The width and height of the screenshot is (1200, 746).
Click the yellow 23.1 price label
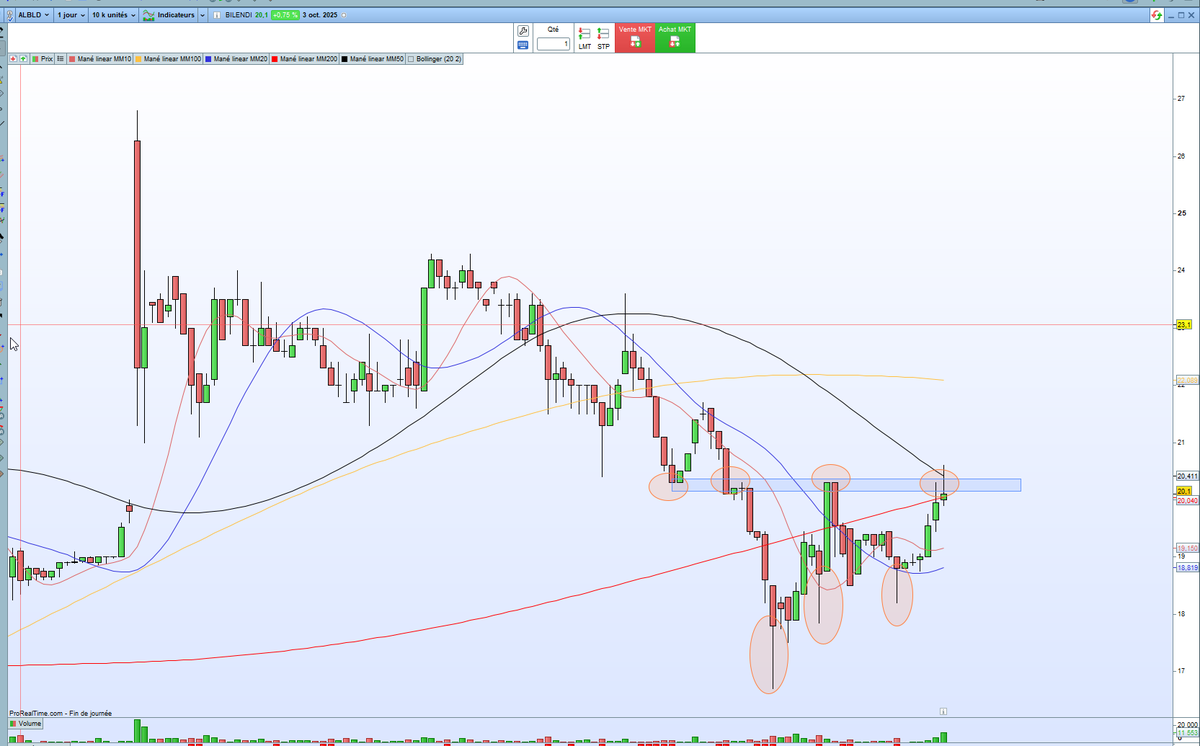point(1183,325)
